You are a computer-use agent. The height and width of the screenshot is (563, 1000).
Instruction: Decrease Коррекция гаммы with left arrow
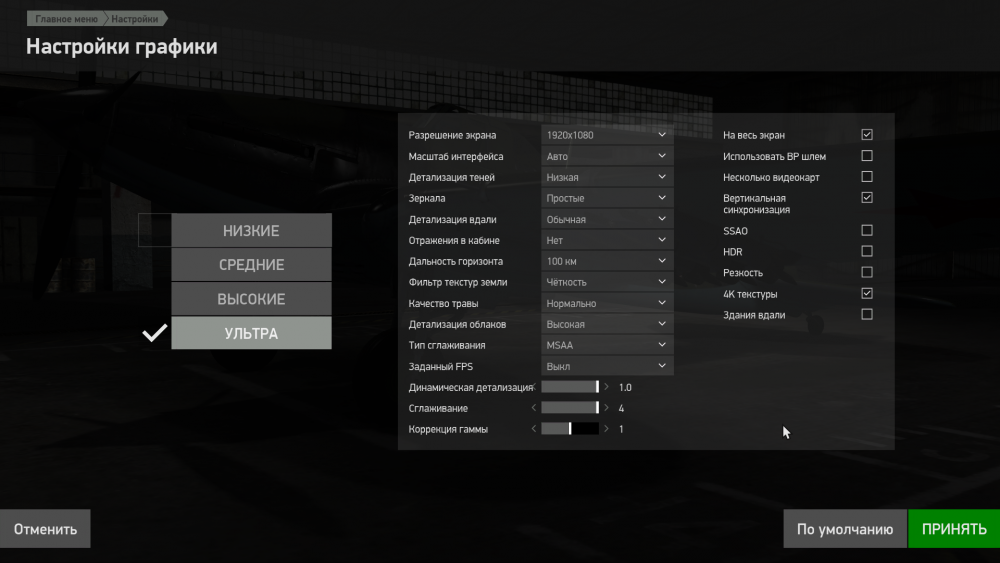tap(534, 429)
